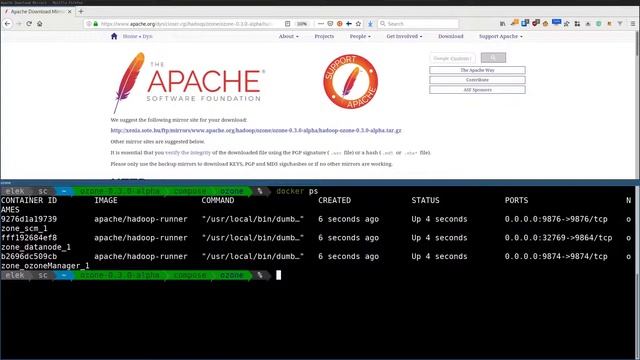Screen dimensions: 640x360
Task: Click port mapping 0.0.0.0:32769->9864/tcp
Action: (x=558, y=238)
